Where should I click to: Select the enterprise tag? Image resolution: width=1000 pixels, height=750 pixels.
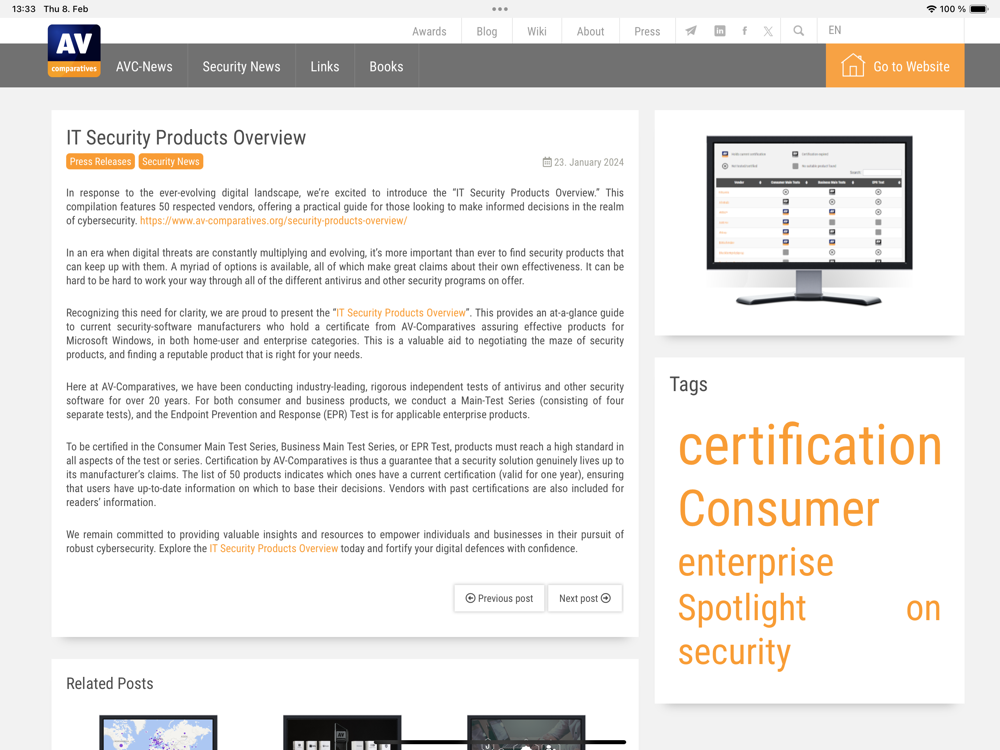(x=756, y=563)
